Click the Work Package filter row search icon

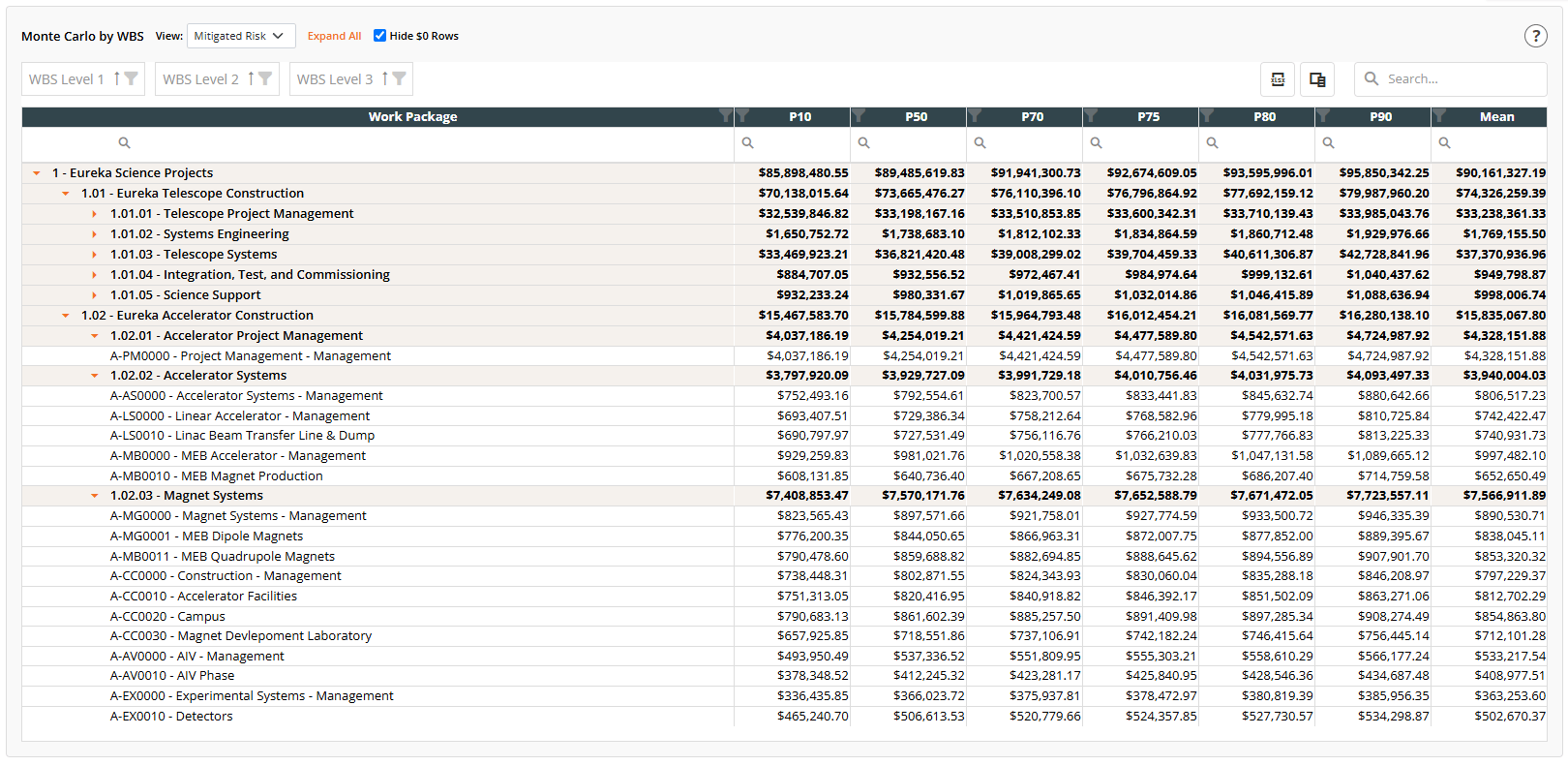click(x=124, y=142)
